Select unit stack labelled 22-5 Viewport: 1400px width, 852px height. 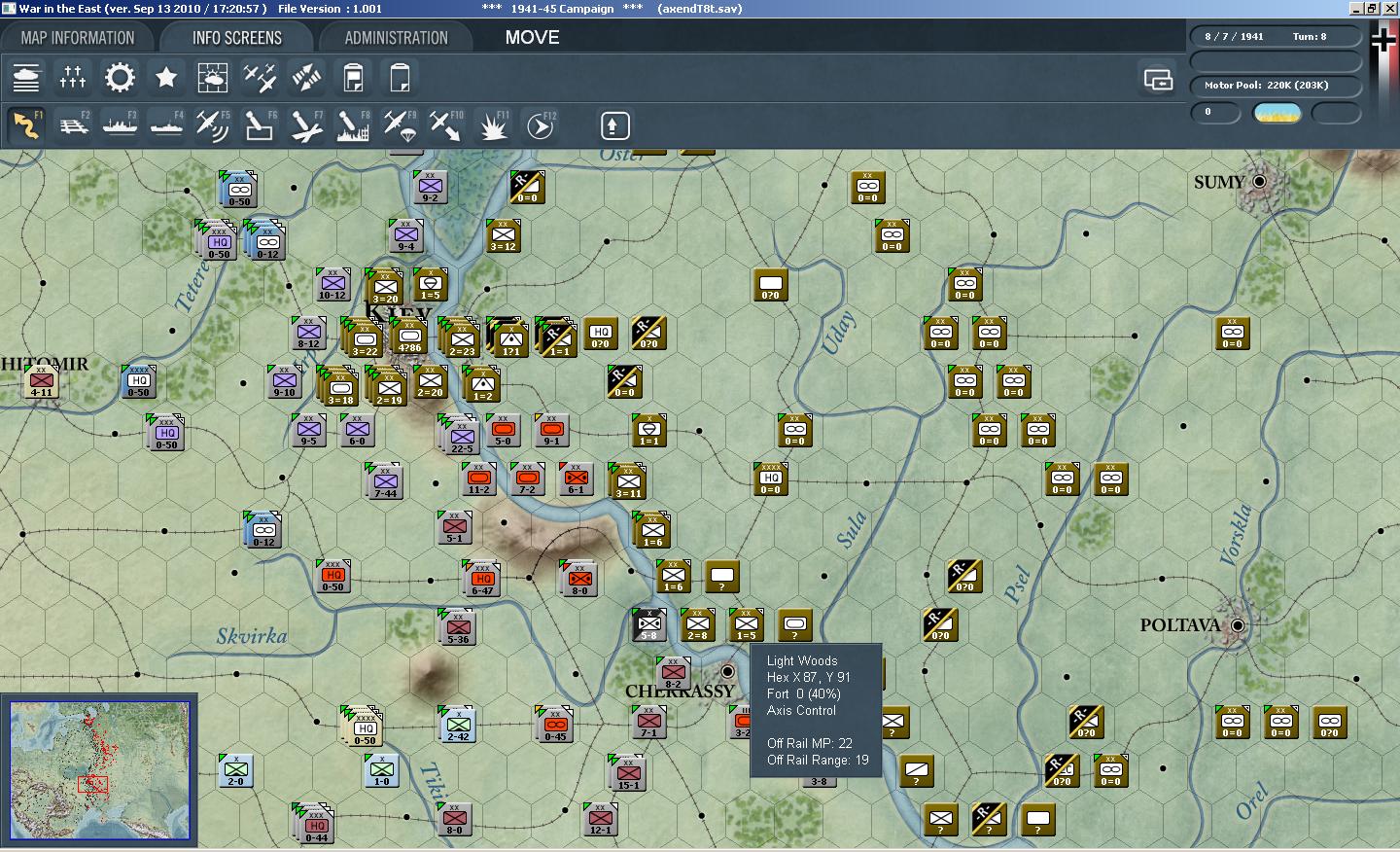tap(461, 436)
